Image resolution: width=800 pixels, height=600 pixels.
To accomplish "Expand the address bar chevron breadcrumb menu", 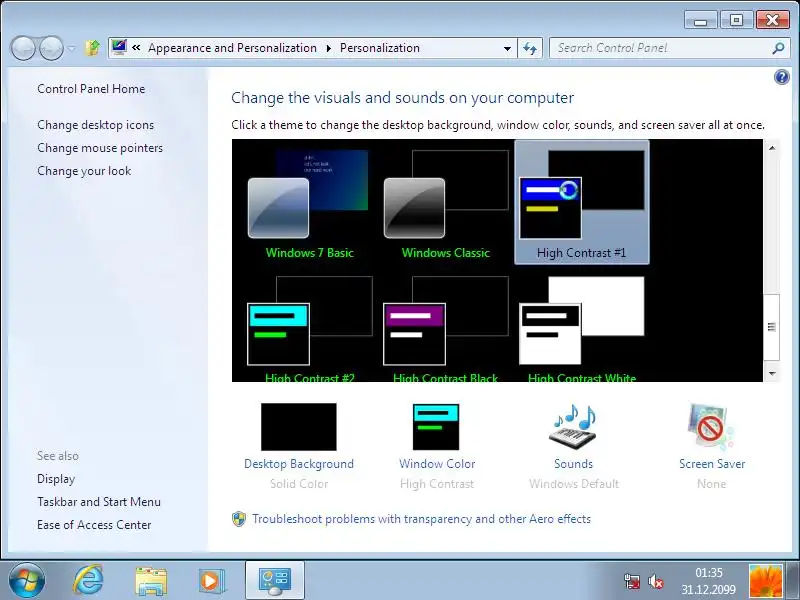I will [x=136, y=48].
